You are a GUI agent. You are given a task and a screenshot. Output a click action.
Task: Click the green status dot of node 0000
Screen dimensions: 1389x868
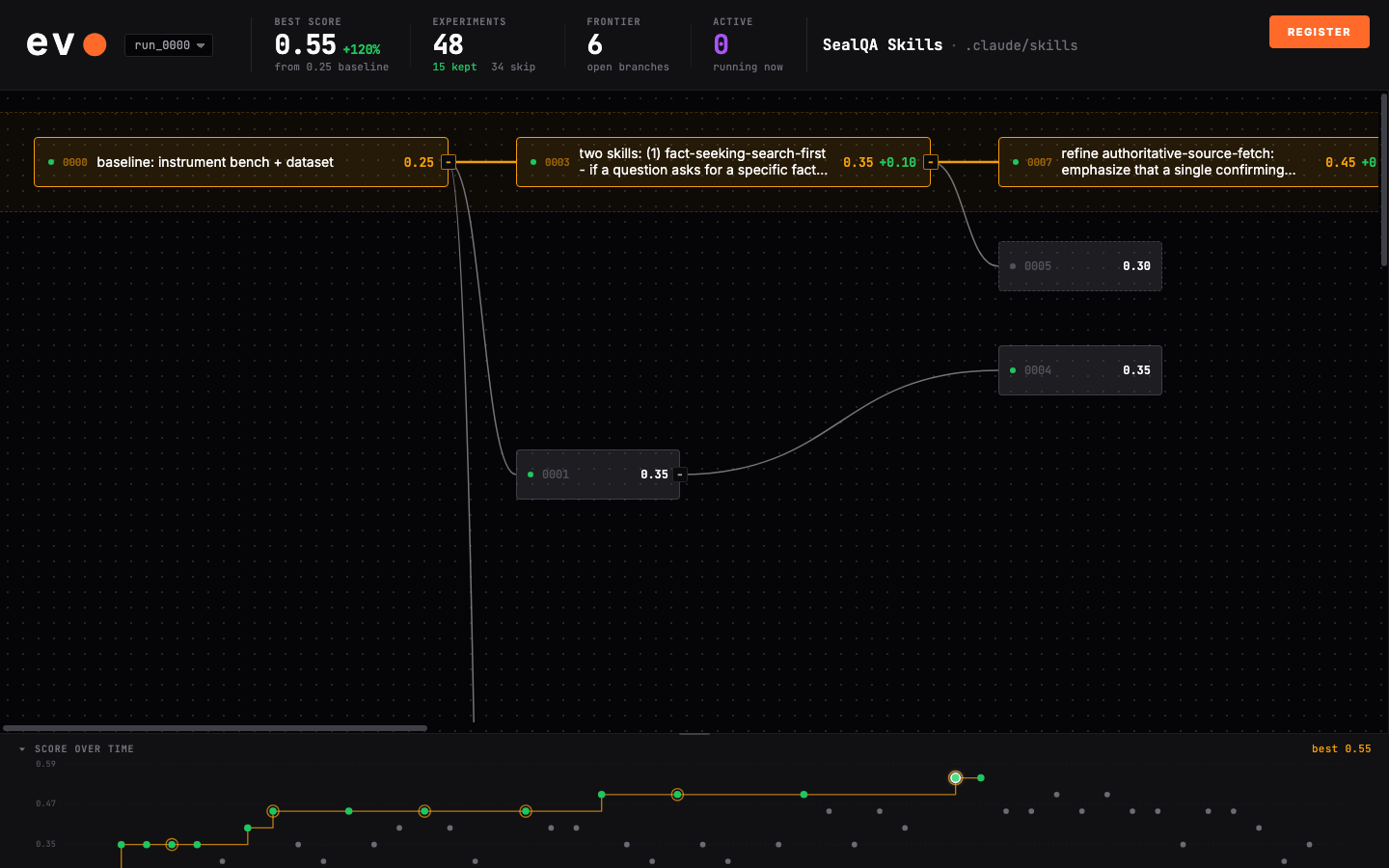pyautogui.click(x=51, y=162)
